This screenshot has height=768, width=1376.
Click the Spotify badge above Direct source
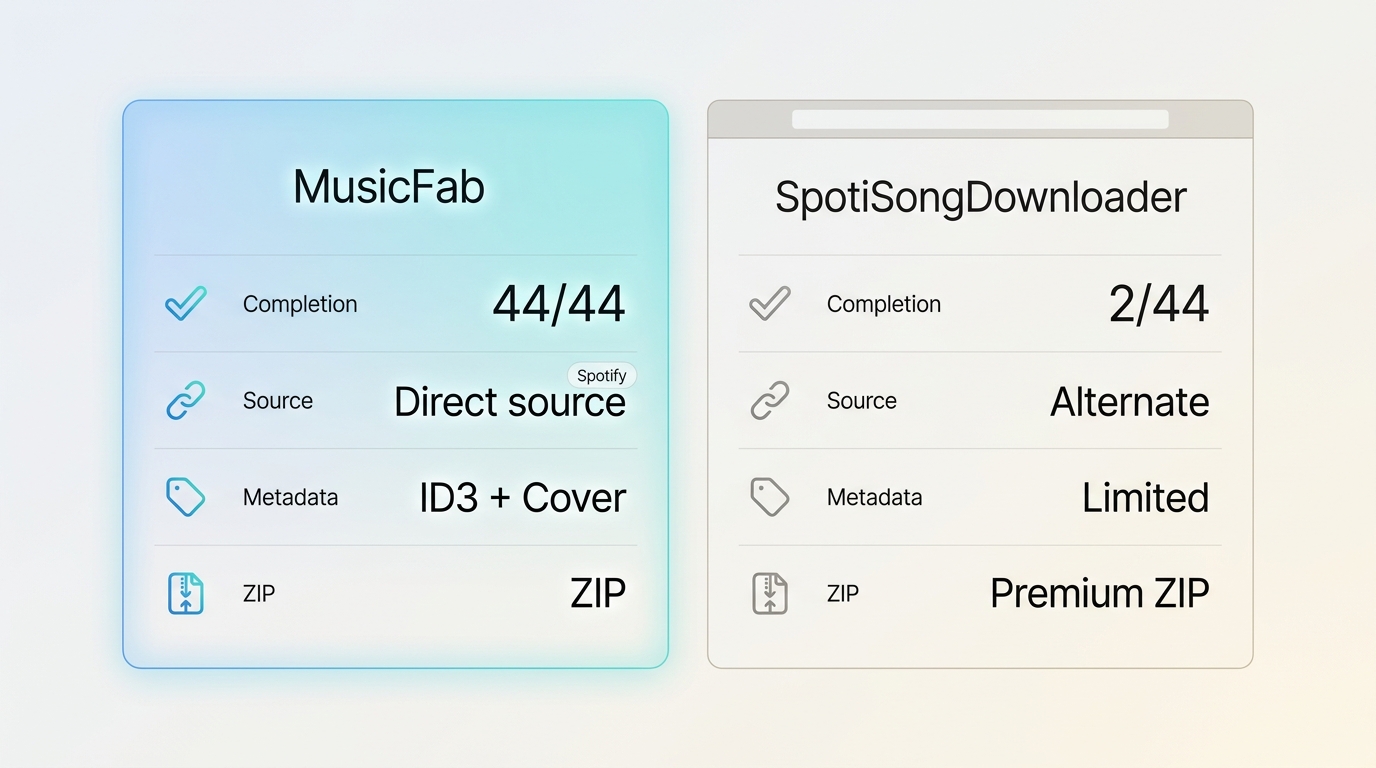602,376
